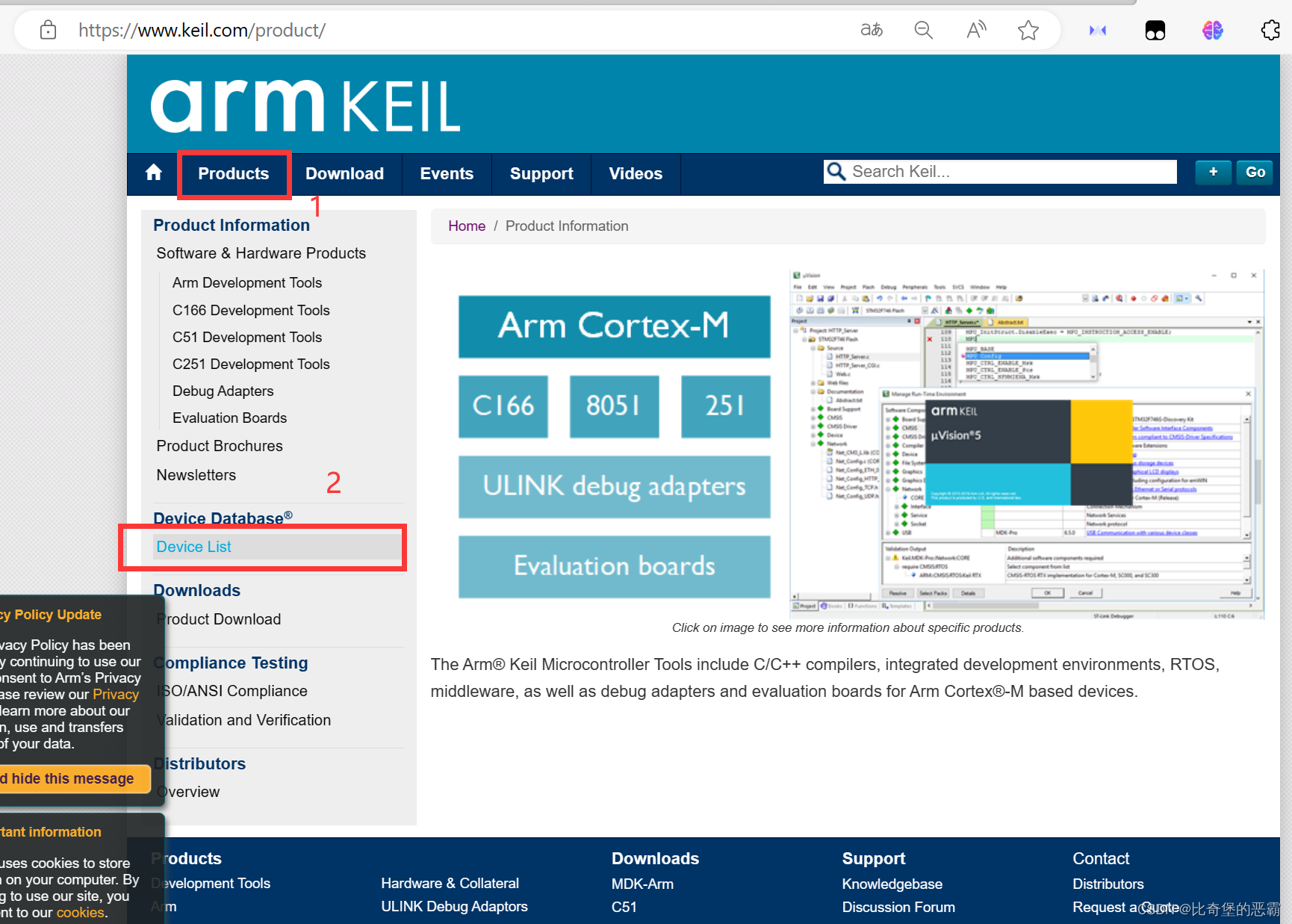
Task: Click the arm KEIL logo
Action: pos(305,105)
